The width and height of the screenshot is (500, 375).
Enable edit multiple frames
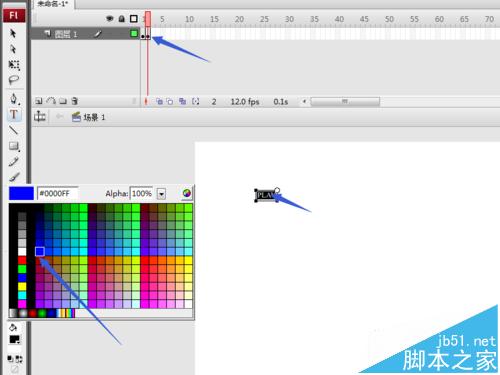(182, 101)
